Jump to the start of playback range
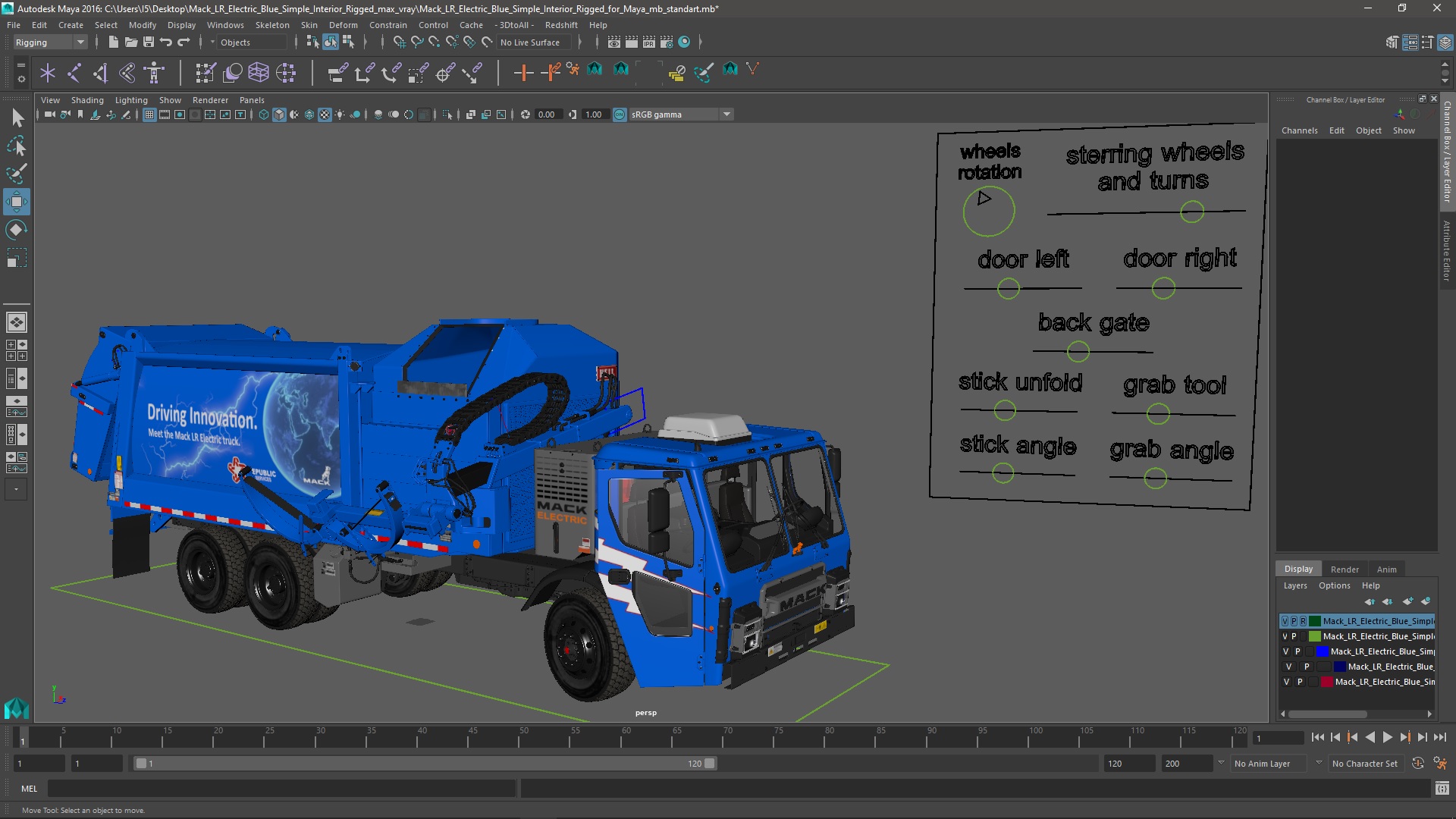The width and height of the screenshot is (1456, 819). 1317,737
